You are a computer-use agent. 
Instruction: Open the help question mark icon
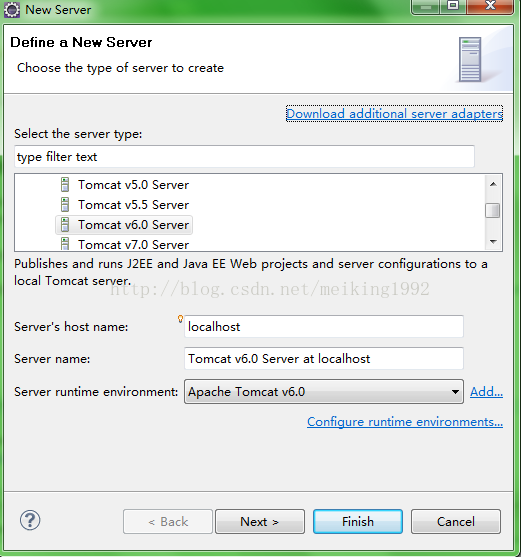(30, 521)
